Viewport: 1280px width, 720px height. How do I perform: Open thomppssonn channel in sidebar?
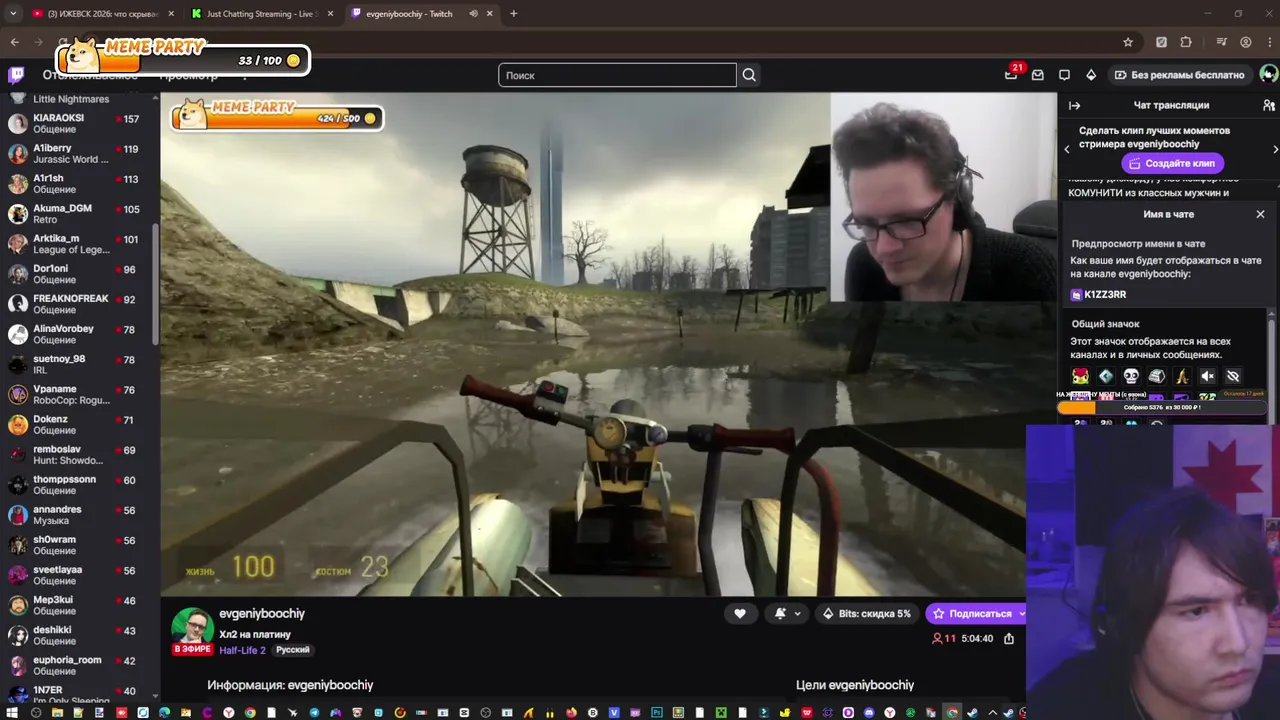(x=79, y=485)
